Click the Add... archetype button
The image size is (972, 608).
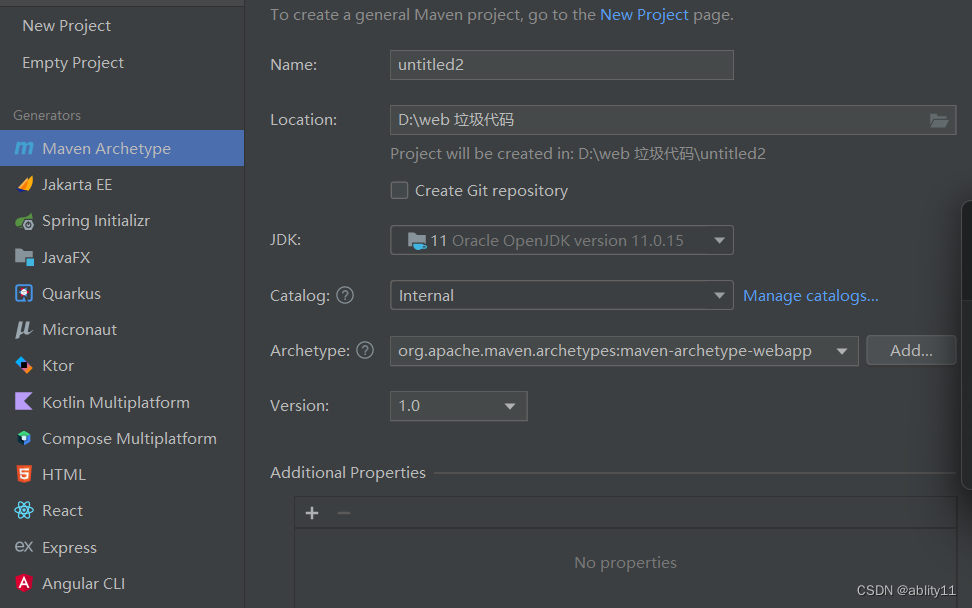click(x=911, y=351)
